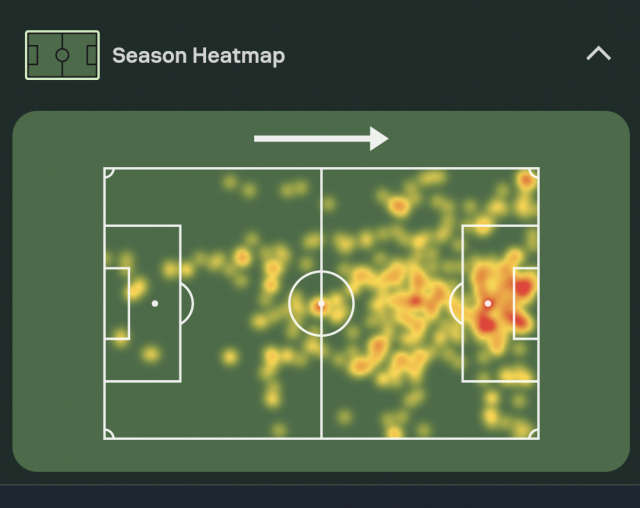This screenshot has height=508, width=640.
Task: Click the red hotspot between center circle and right box
Action: tap(415, 300)
